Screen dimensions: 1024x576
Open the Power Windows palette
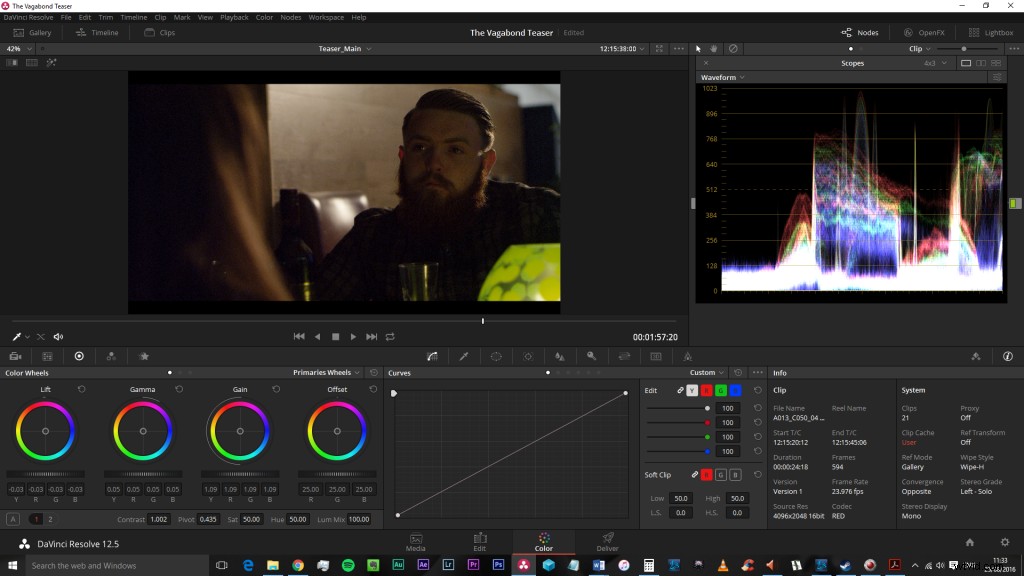494,356
